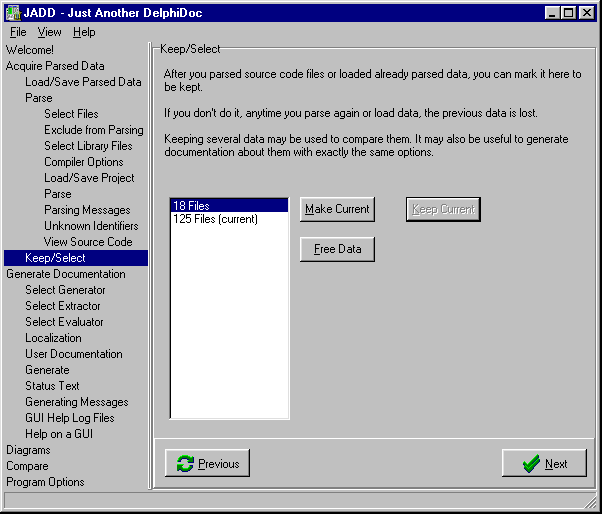Open the Generate page

coord(47,370)
